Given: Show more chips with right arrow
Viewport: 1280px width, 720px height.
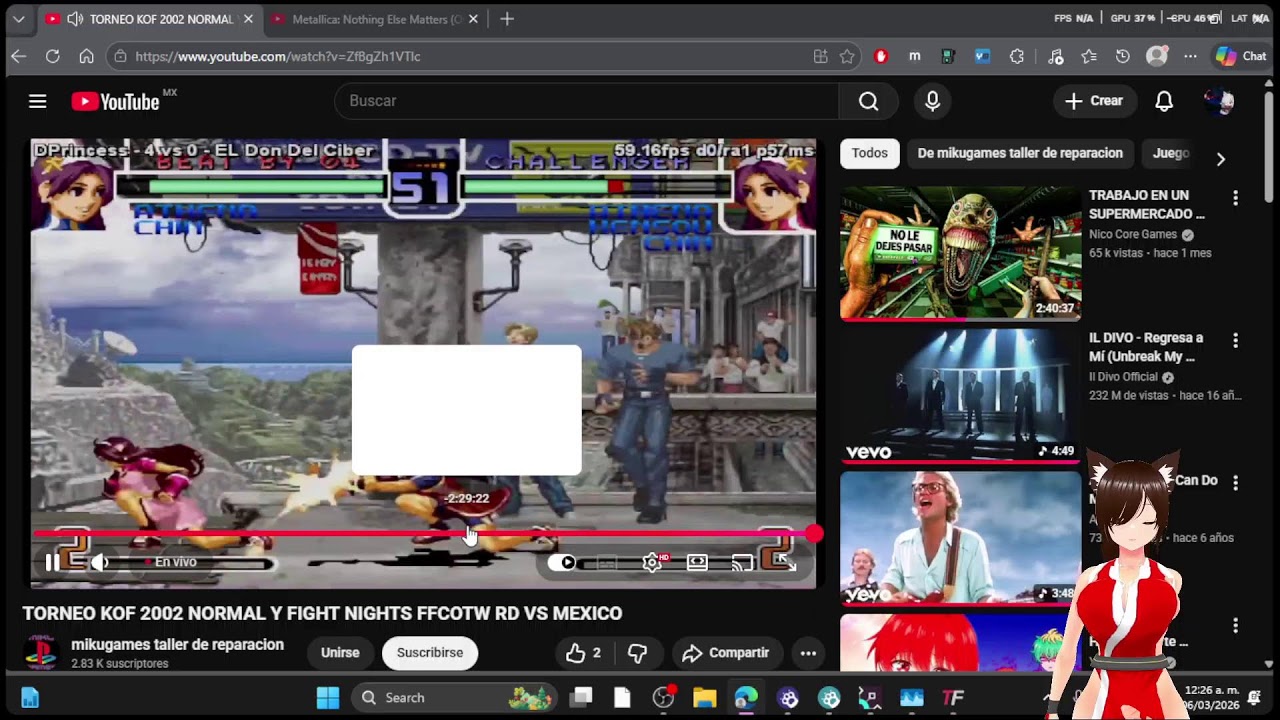Looking at the screenshot, I should point(1220,158).
